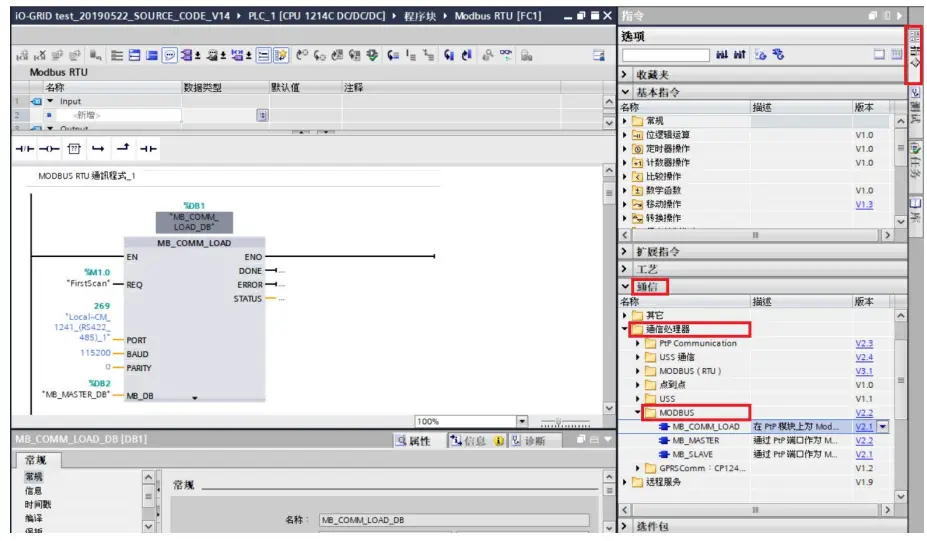Screen dimensions: 927x541
Task: Click the insert network toolbar icon
Action: [22, 56]
